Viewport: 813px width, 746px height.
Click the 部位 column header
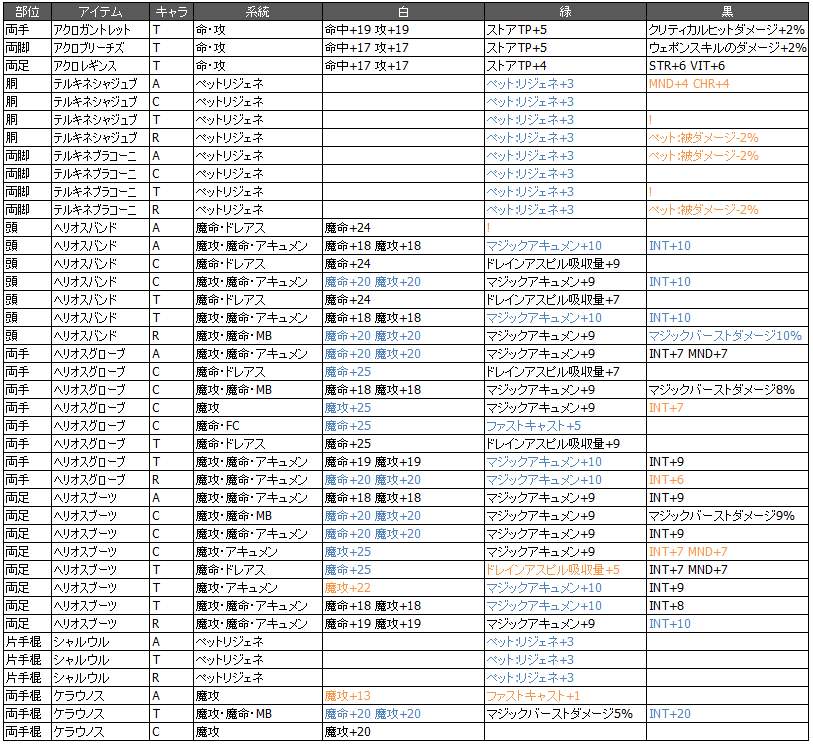pos(27,11)
